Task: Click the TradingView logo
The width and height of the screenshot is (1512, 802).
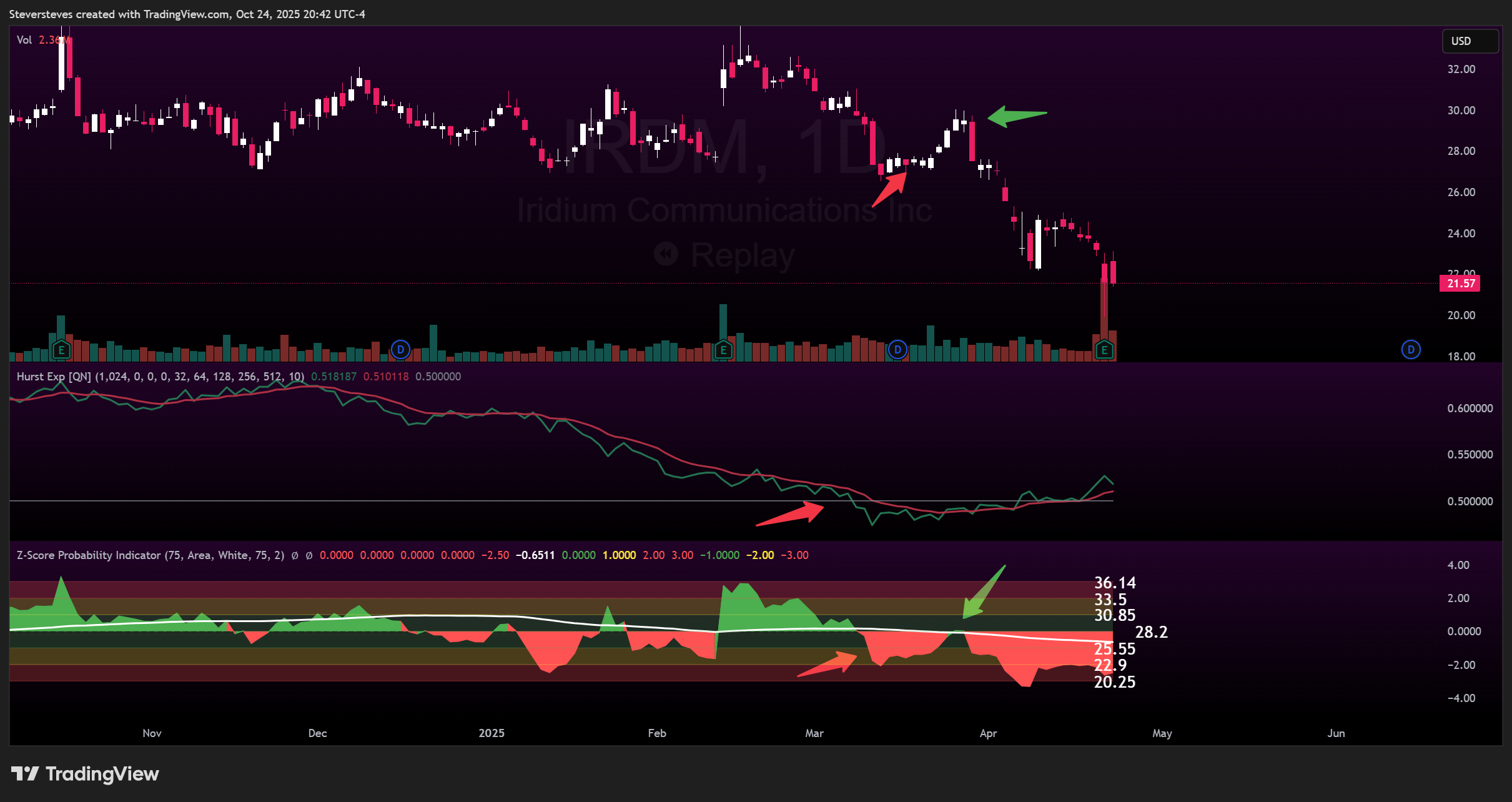Action: [x=85, y=774]
